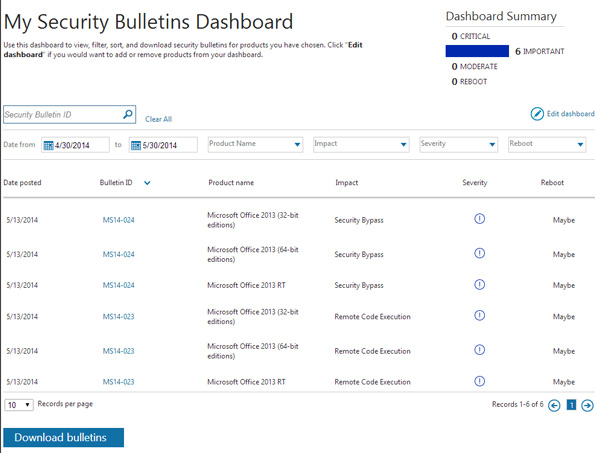Screen dimensions: 595x453
Task: Click the Clear All link
Action: pyautogui.click(x=159, y=119)
